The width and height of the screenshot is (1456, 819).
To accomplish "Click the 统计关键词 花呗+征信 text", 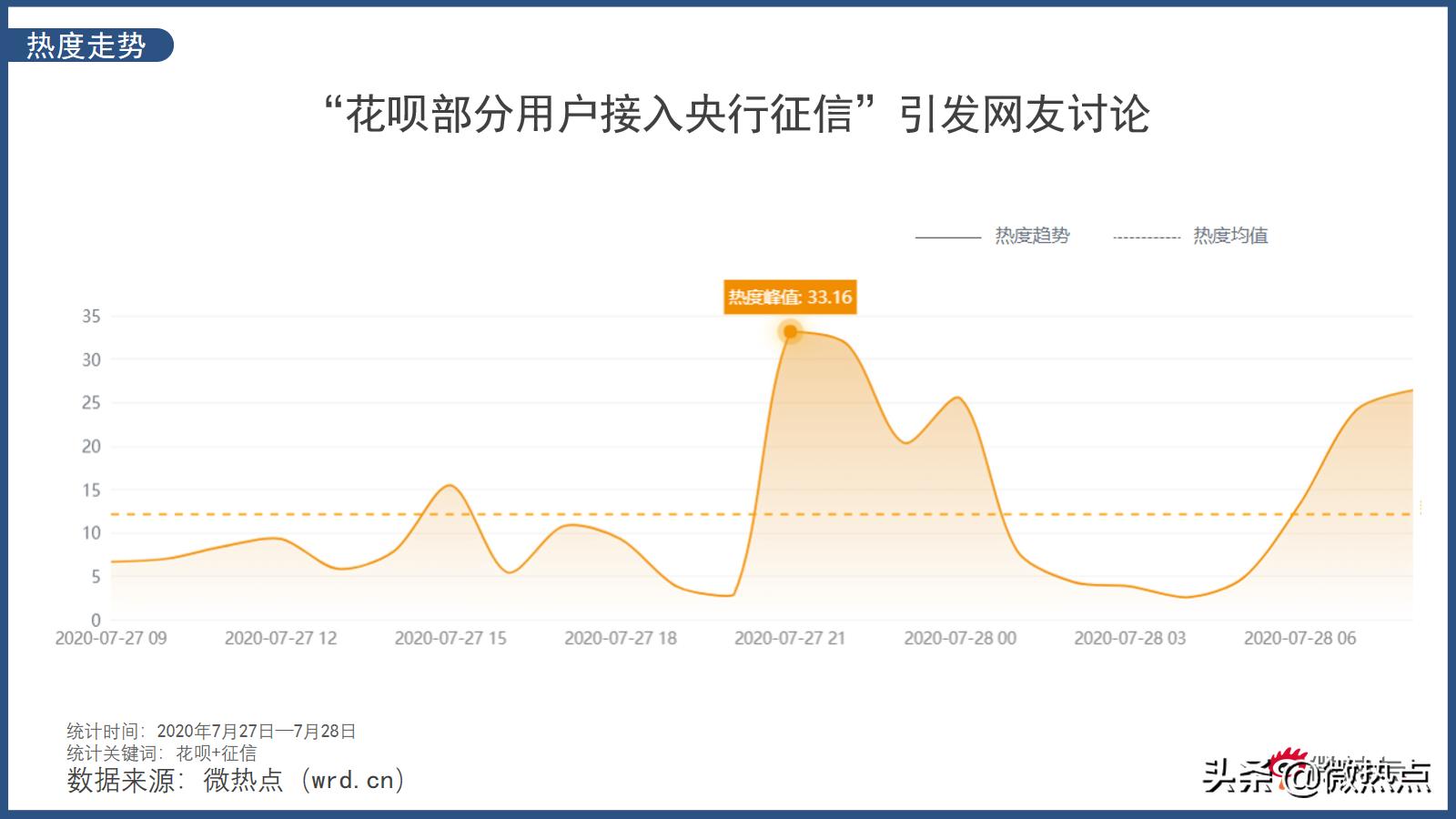I will point(162,753).
